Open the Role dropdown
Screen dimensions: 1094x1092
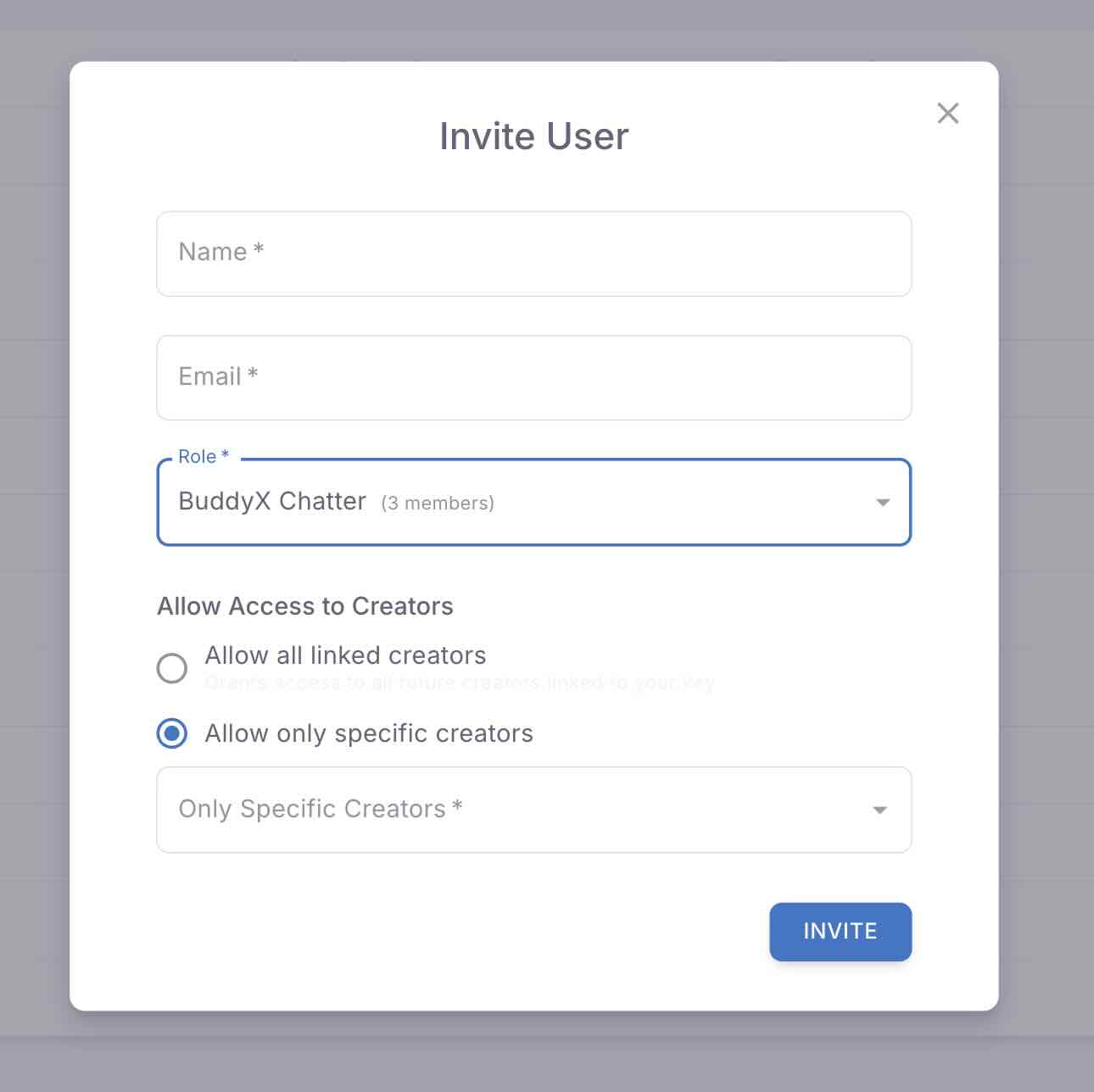coord(533,502)
